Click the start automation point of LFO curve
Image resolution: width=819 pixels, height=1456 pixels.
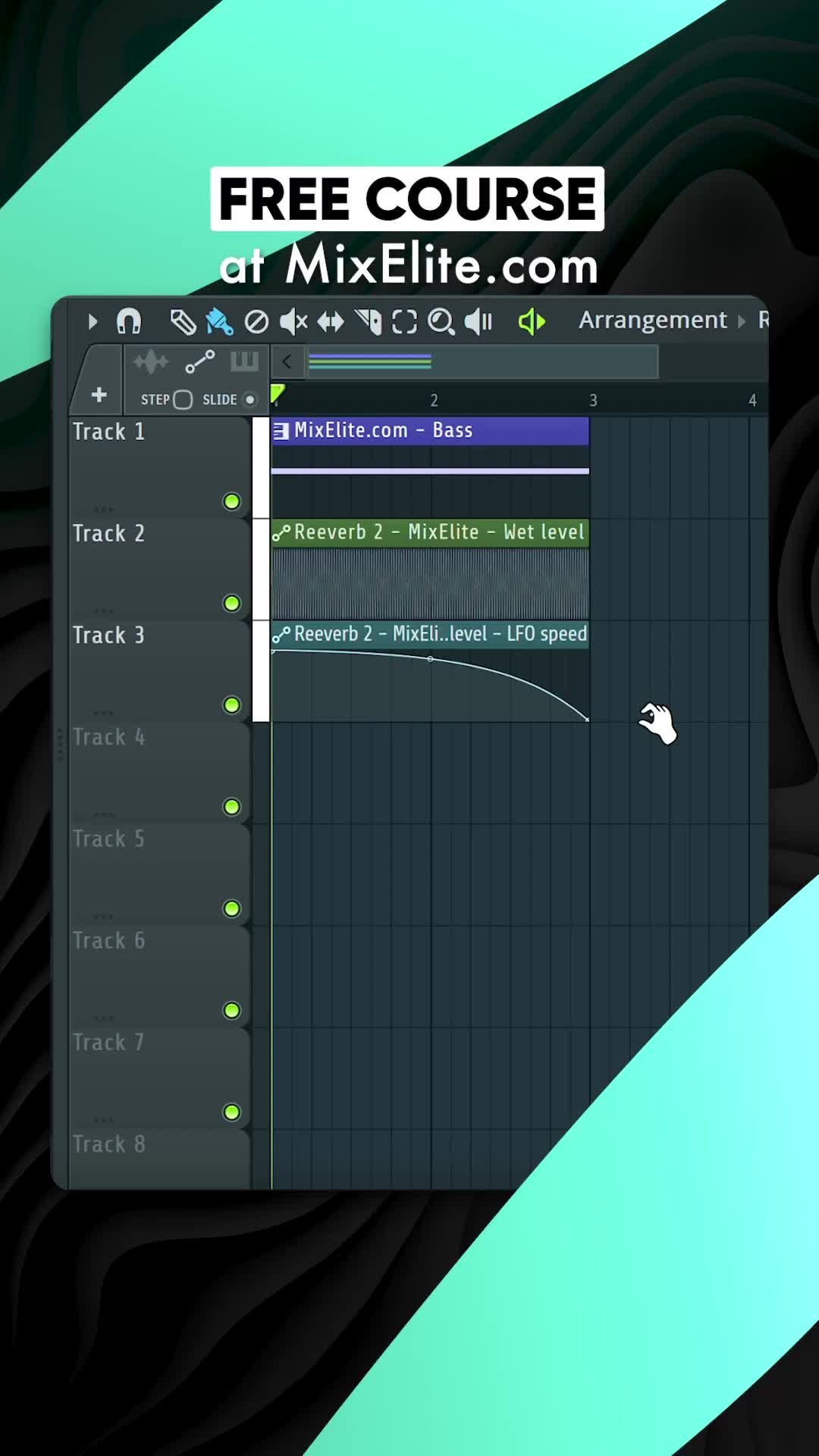[273, 651]
